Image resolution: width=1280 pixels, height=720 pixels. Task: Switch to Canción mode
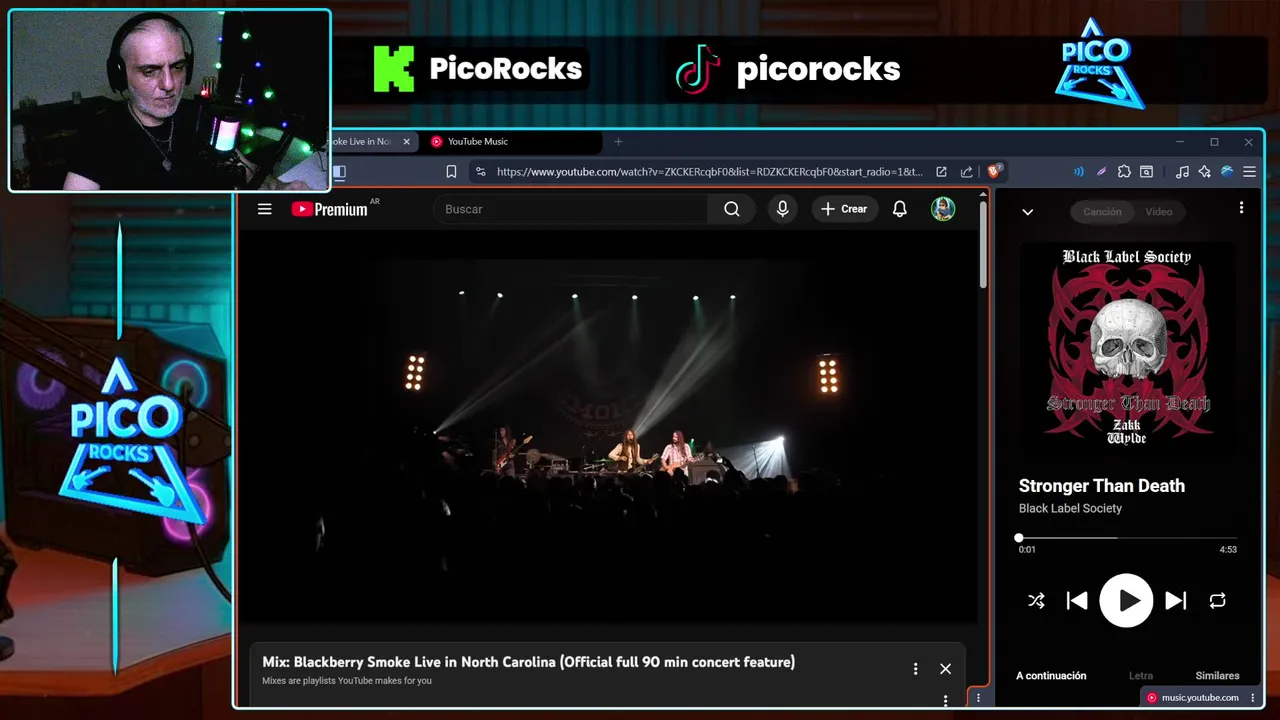click(1102, 211)
